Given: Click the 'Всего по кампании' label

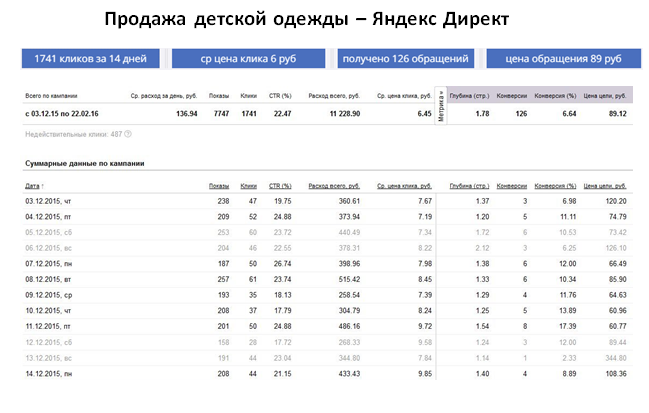Looking at the screenshot, I should [x=51, y=96].
